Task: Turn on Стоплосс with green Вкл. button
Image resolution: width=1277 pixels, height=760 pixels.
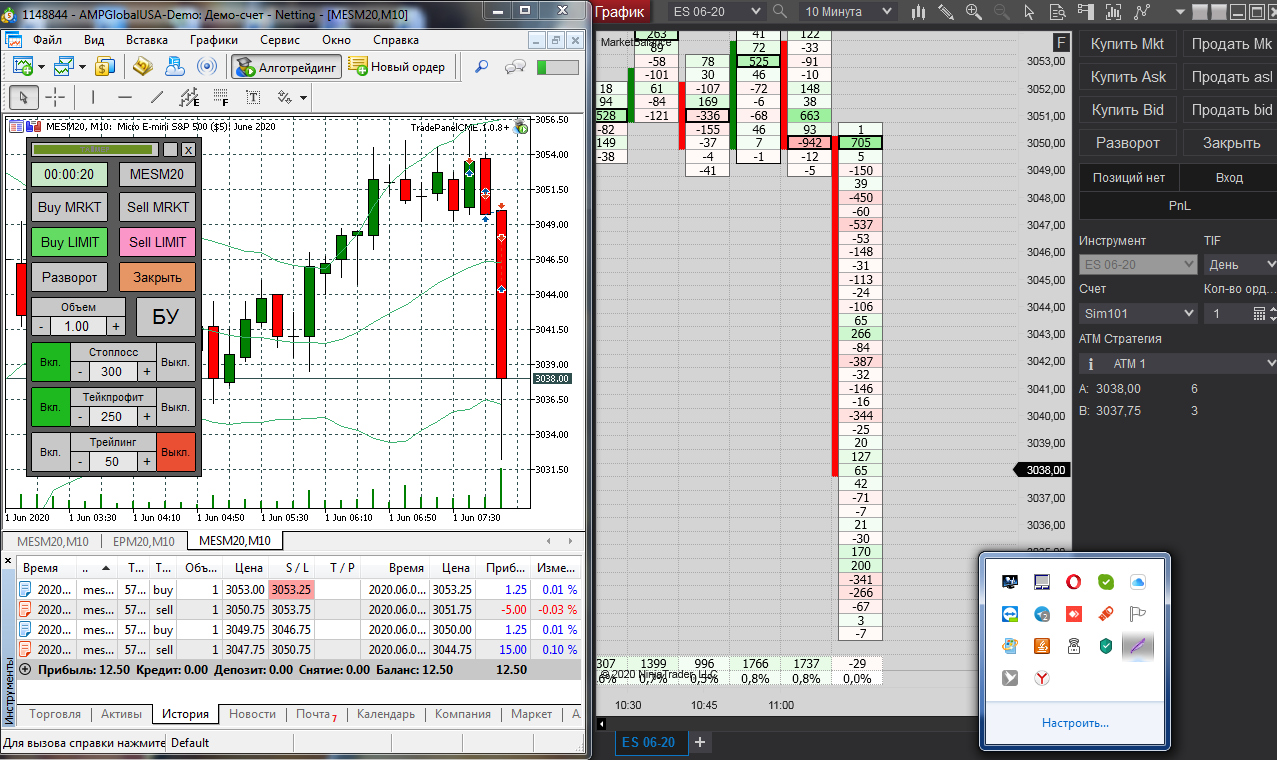Action: (x=50, y=361)
